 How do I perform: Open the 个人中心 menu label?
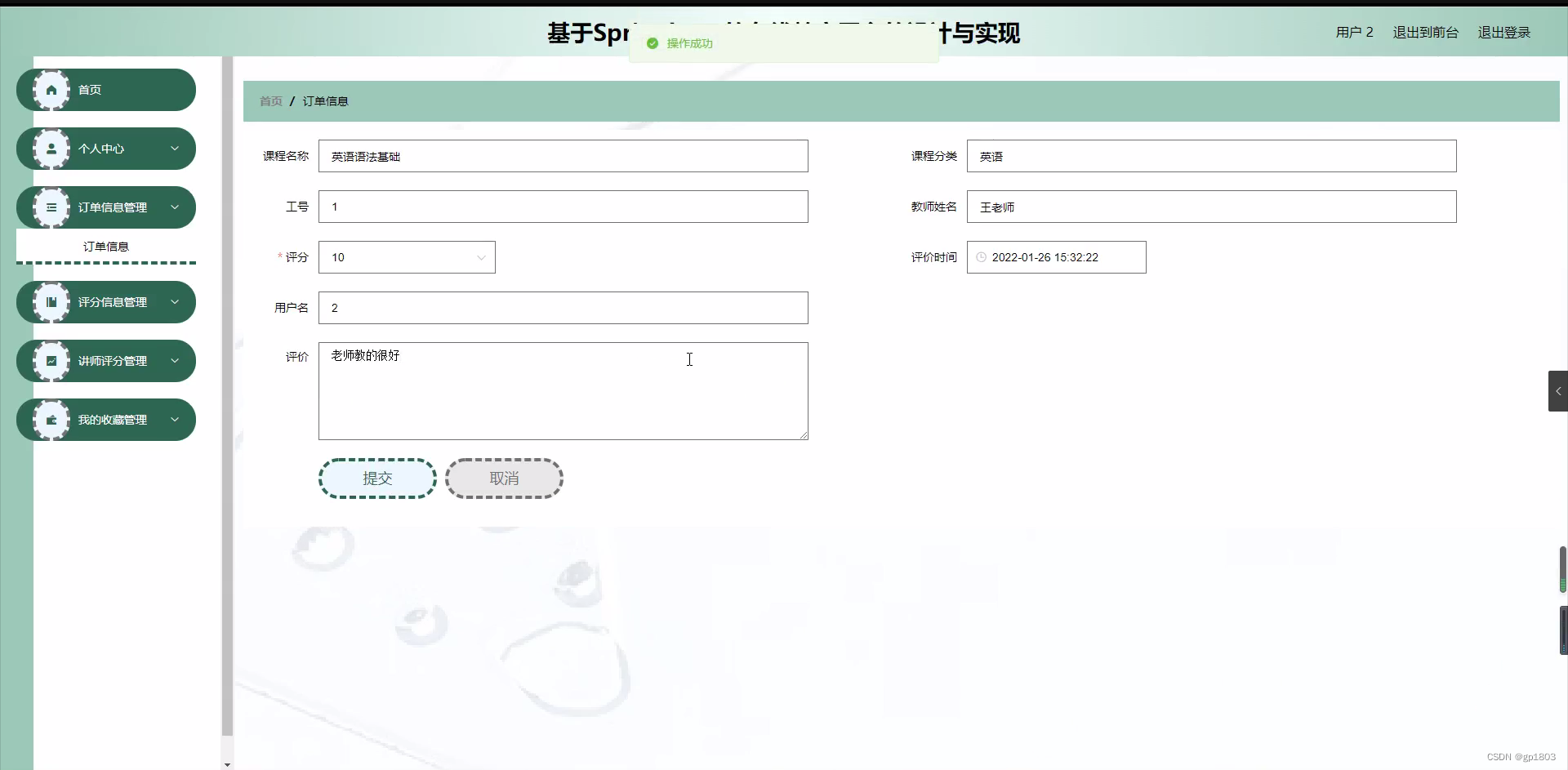pos(101,149)
